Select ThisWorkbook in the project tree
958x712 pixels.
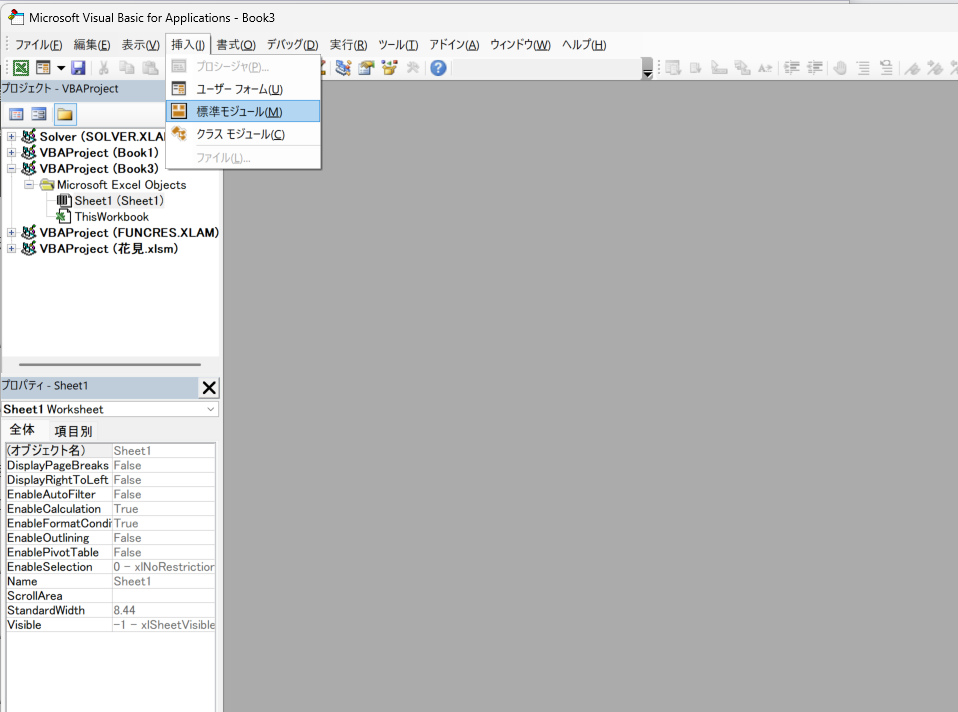click(x=111, y=217)
